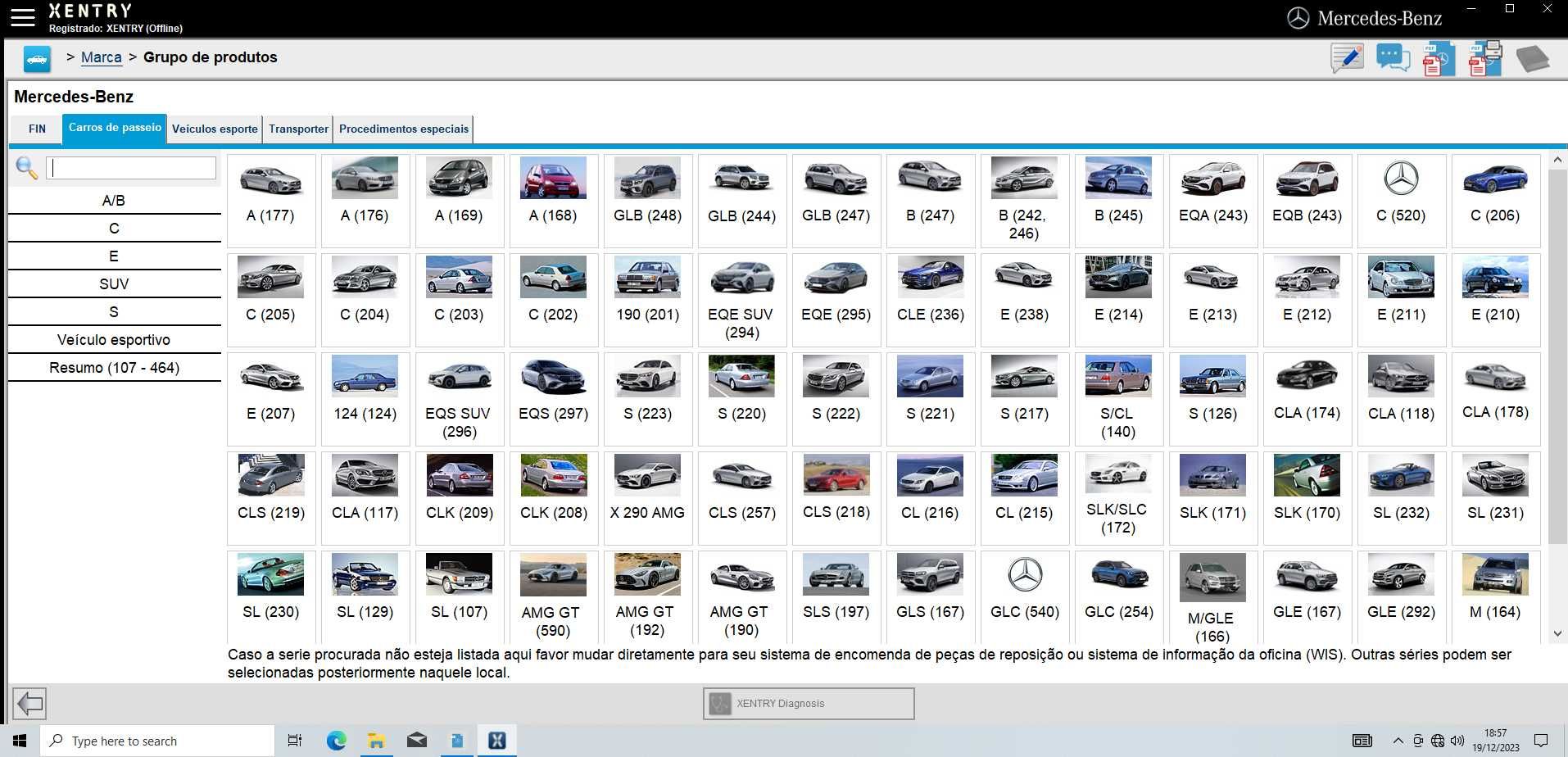Click the blue car vehicle icon
The image size is (1568, 757).
pyautogui.click(x=37, y=59)
